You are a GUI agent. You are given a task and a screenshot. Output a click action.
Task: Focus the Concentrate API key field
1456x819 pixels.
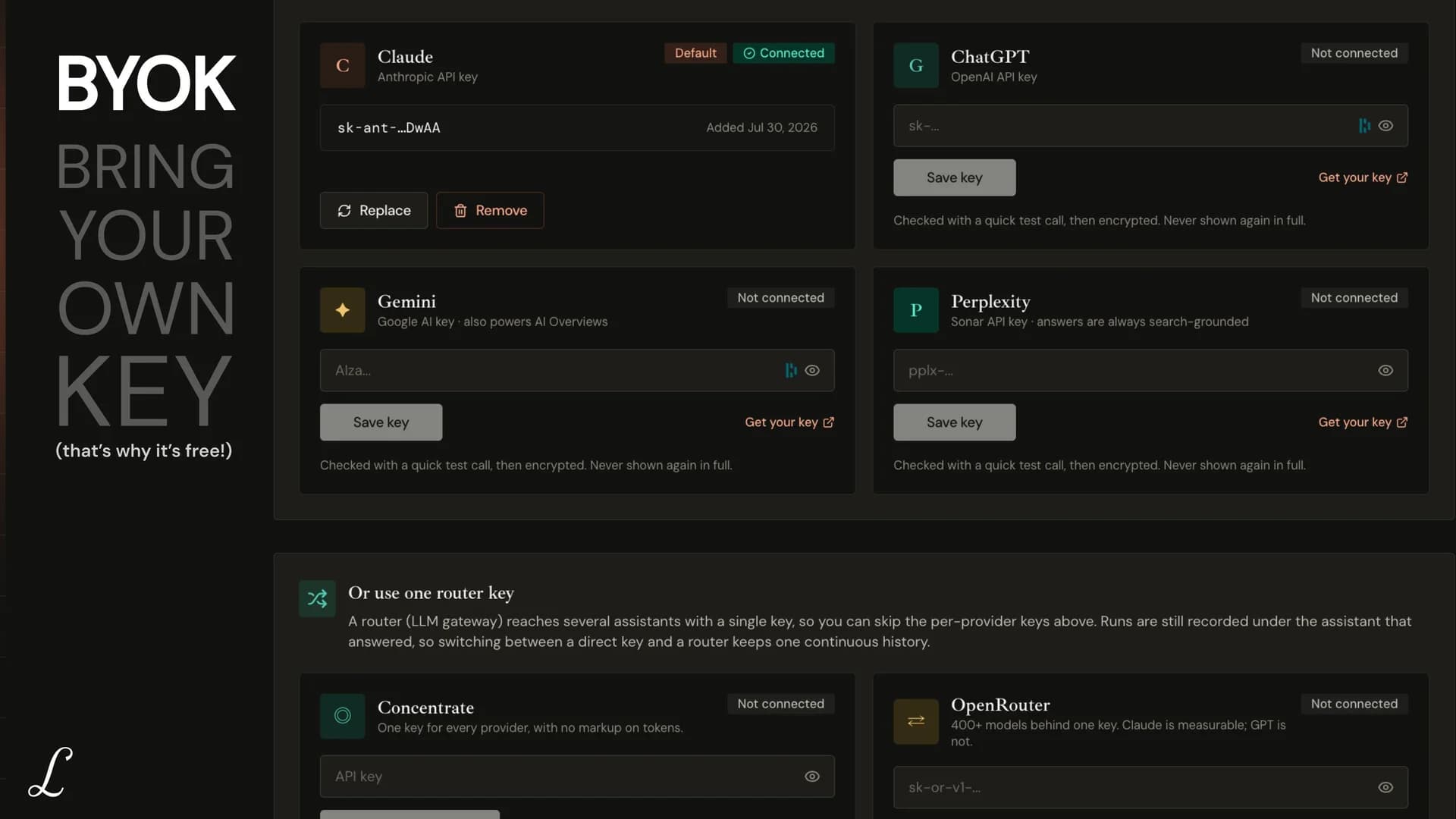577,777
